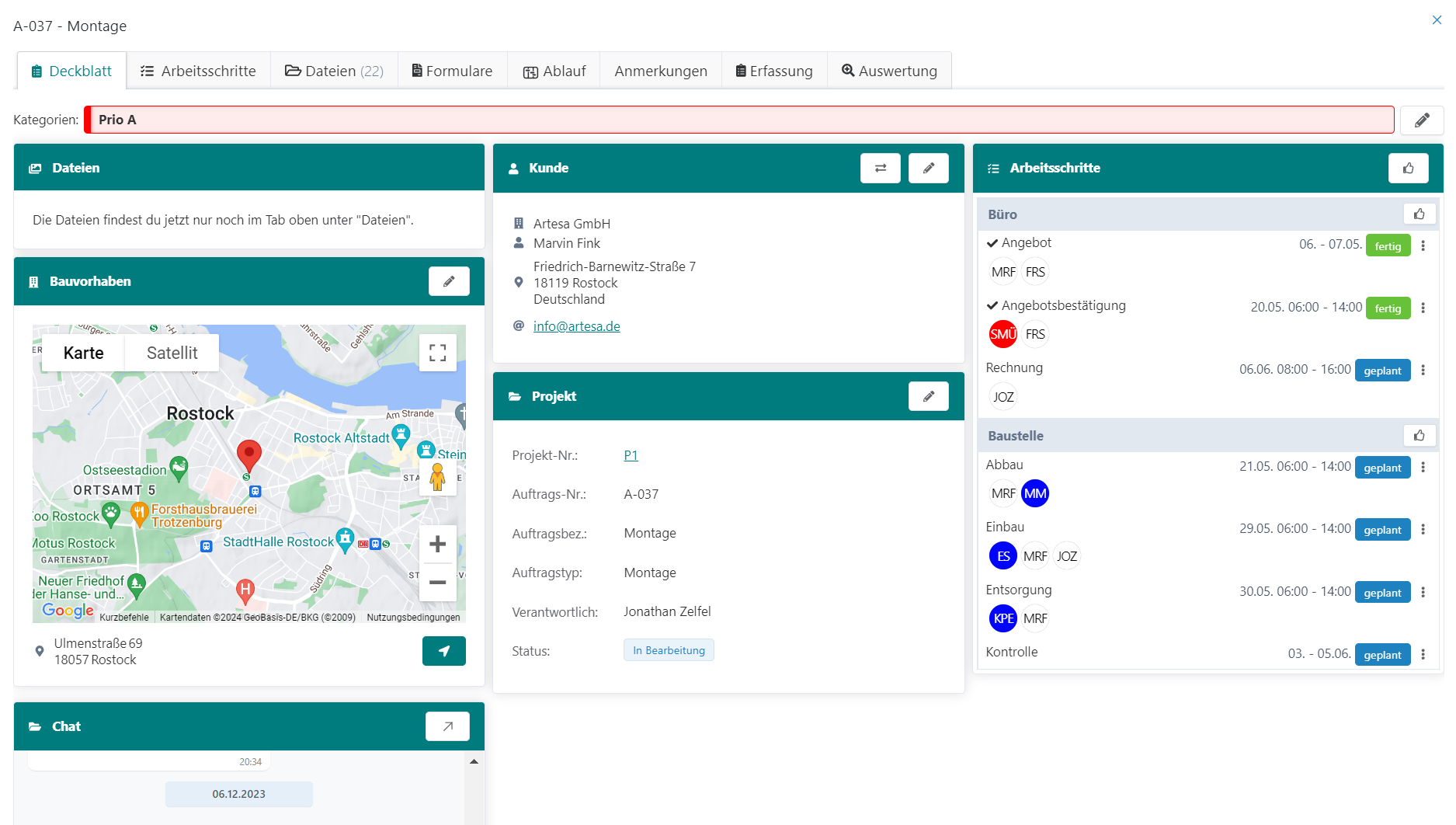Edit the Kunde panel details
The width and height of the screenshot is (1456, 825).
(928, 168)
